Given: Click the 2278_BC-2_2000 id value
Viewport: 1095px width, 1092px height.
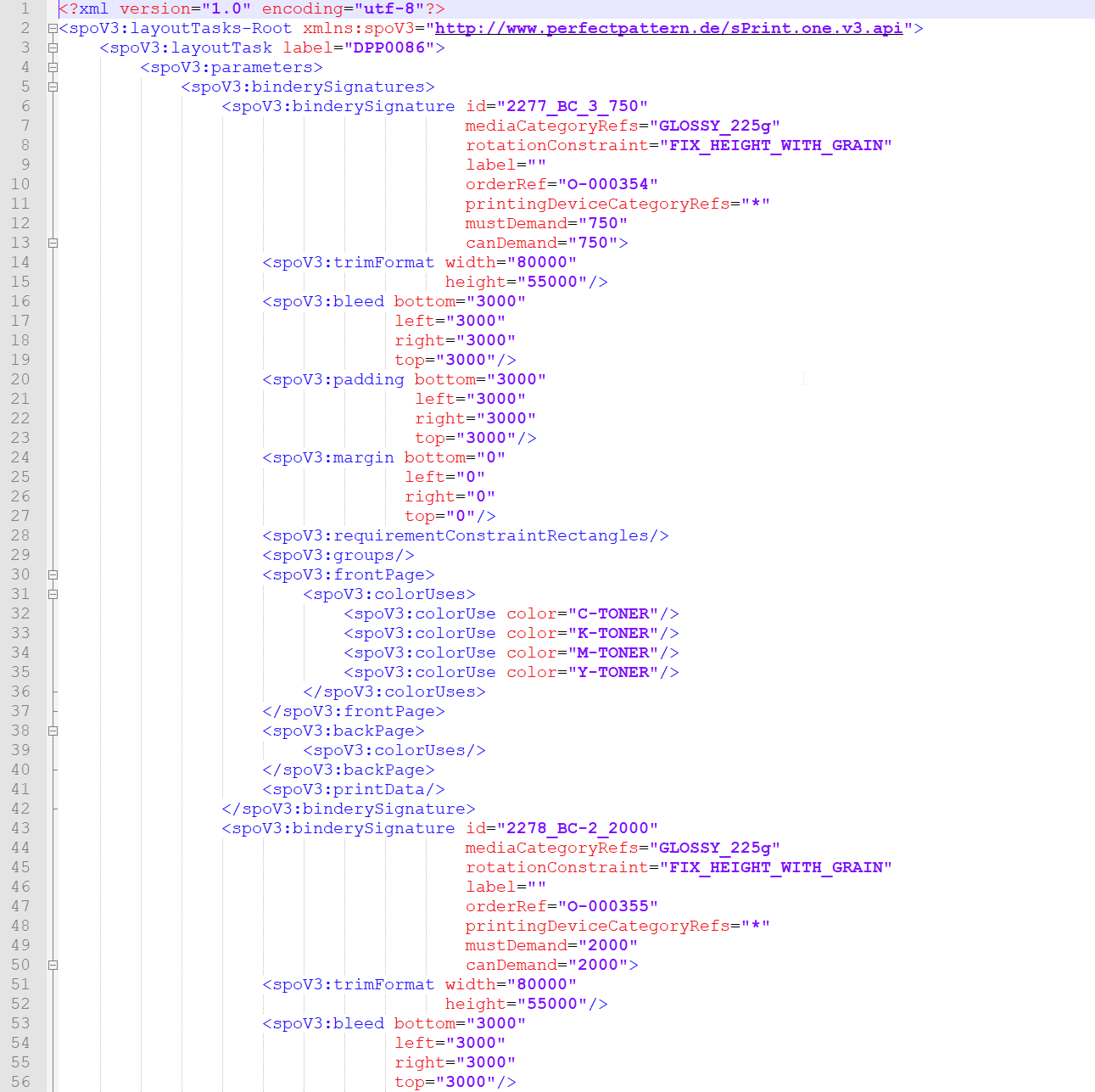Looking at the screenshot, I should (x=577, y=828).
